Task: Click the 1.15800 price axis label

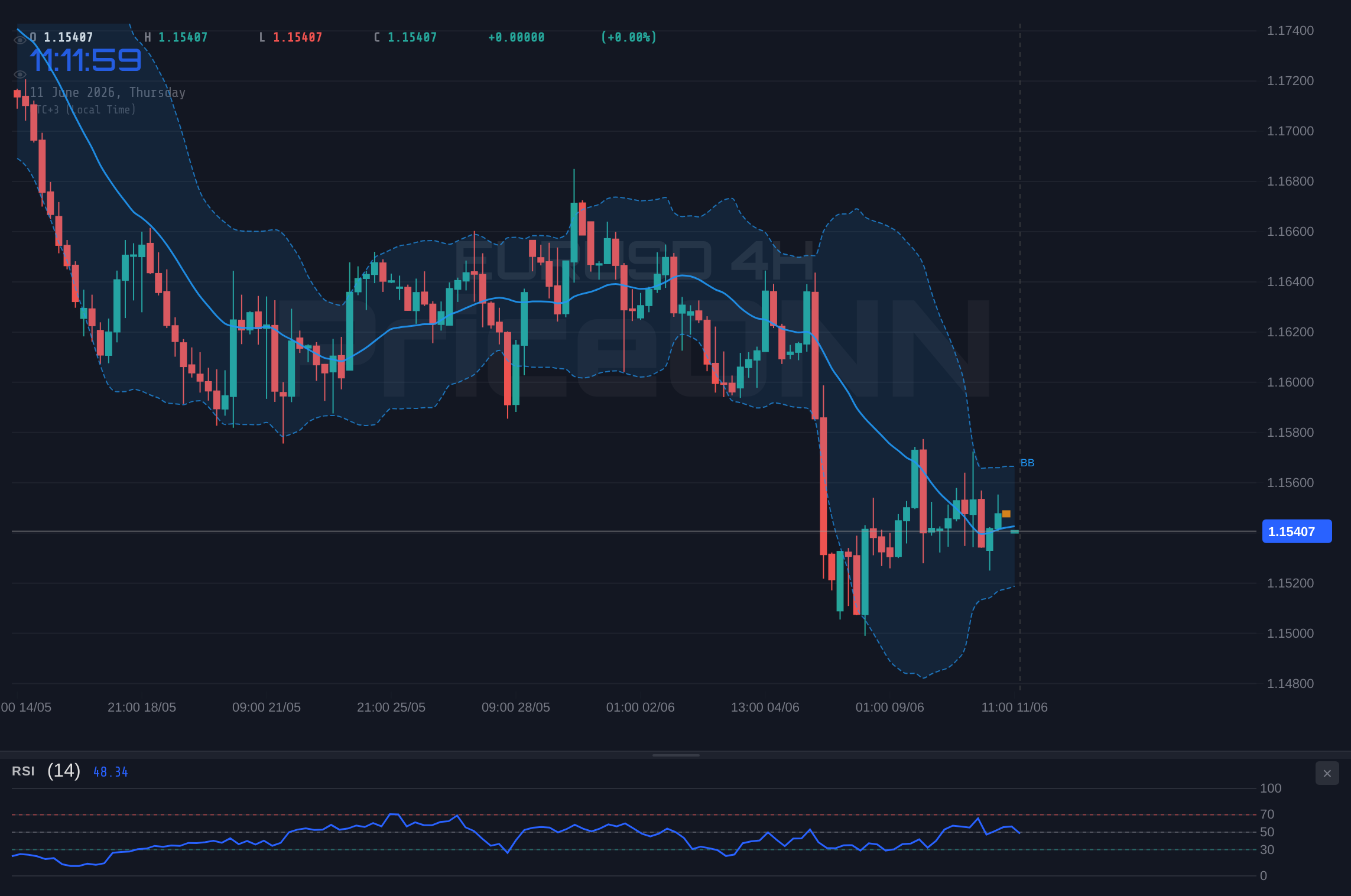Action: coord(1290,433)
